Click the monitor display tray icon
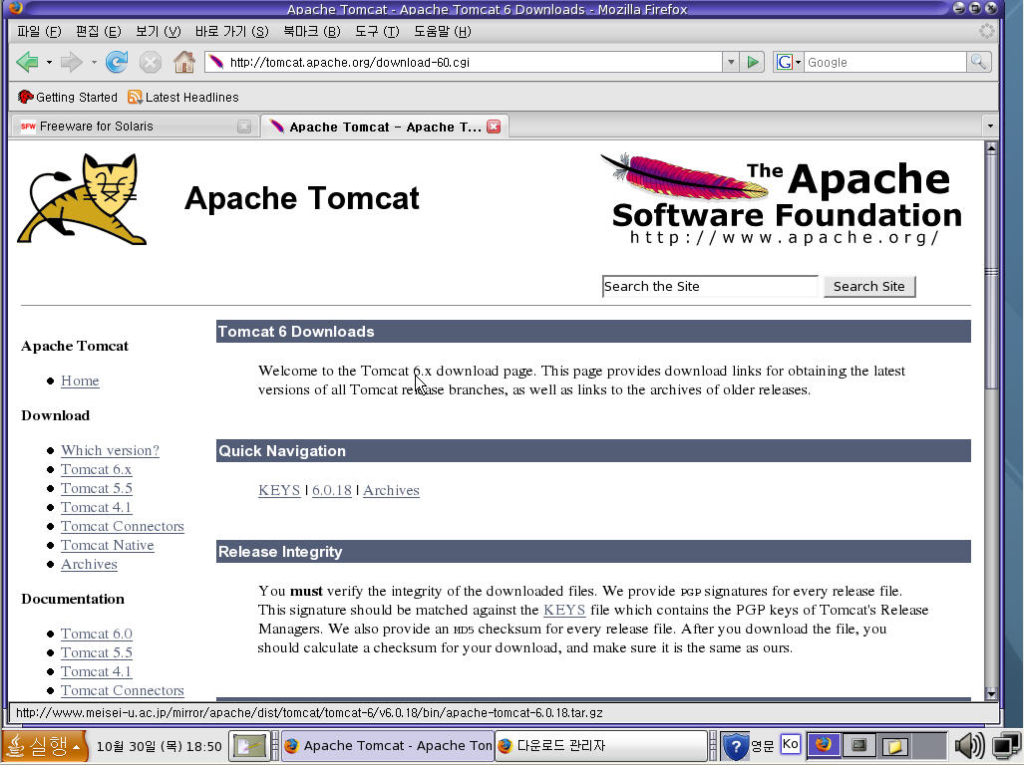 [1006, 745]
